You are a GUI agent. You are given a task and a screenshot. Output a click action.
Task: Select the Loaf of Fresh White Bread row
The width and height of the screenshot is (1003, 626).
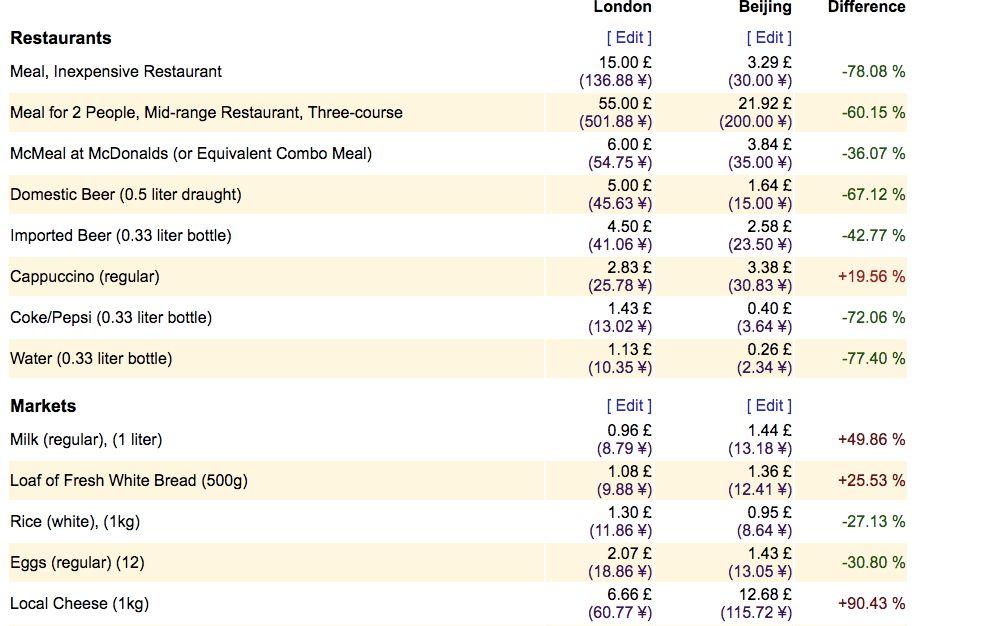(x=129, y=481)
